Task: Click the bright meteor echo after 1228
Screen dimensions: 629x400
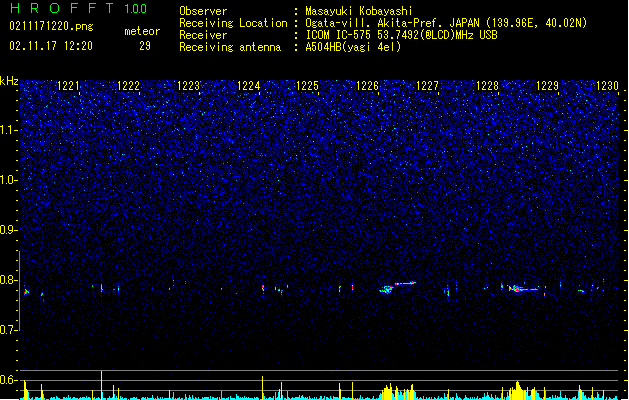Action: (x=521, y=288)
